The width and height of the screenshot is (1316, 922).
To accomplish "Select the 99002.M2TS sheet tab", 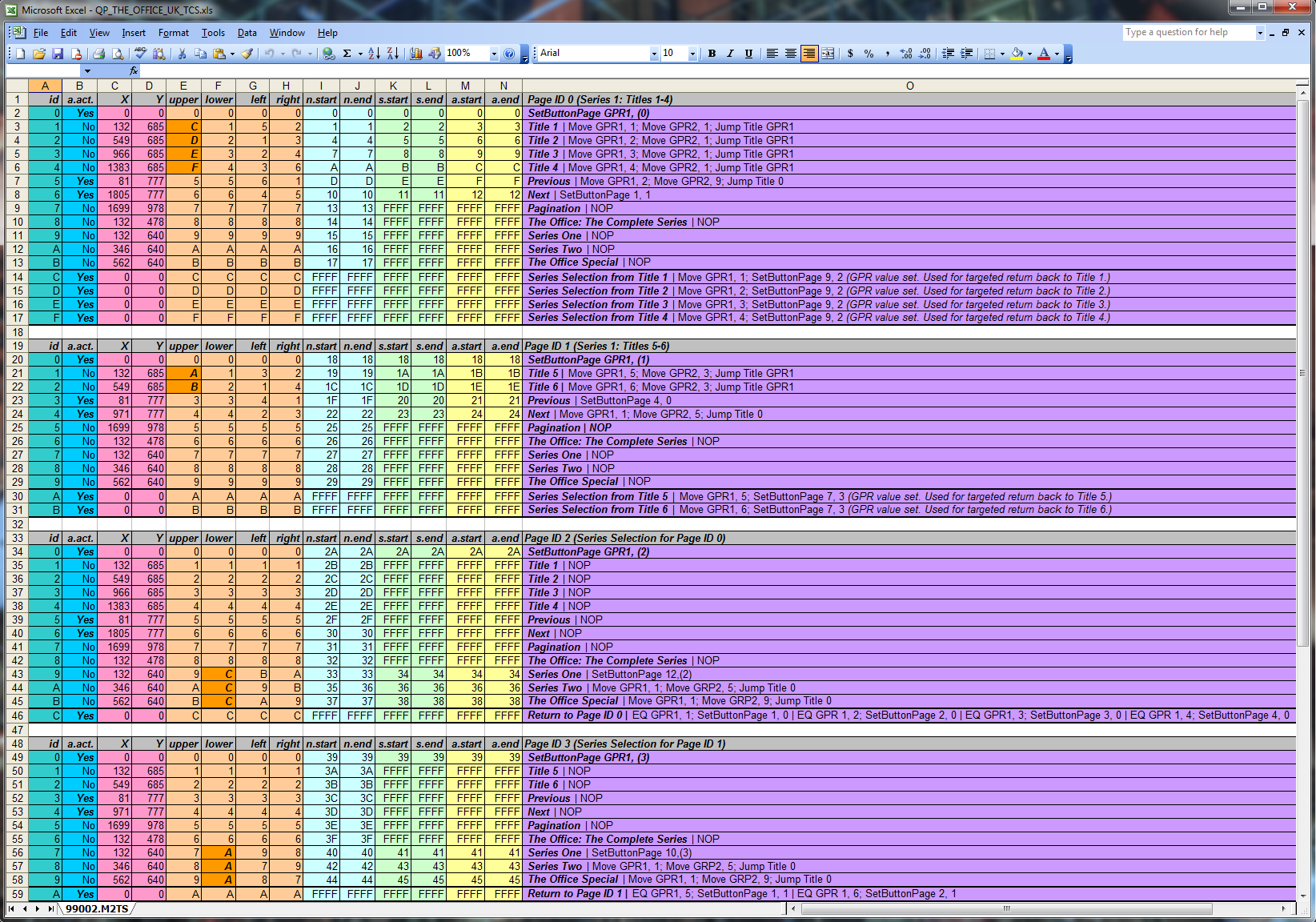I will click(97, 908).
